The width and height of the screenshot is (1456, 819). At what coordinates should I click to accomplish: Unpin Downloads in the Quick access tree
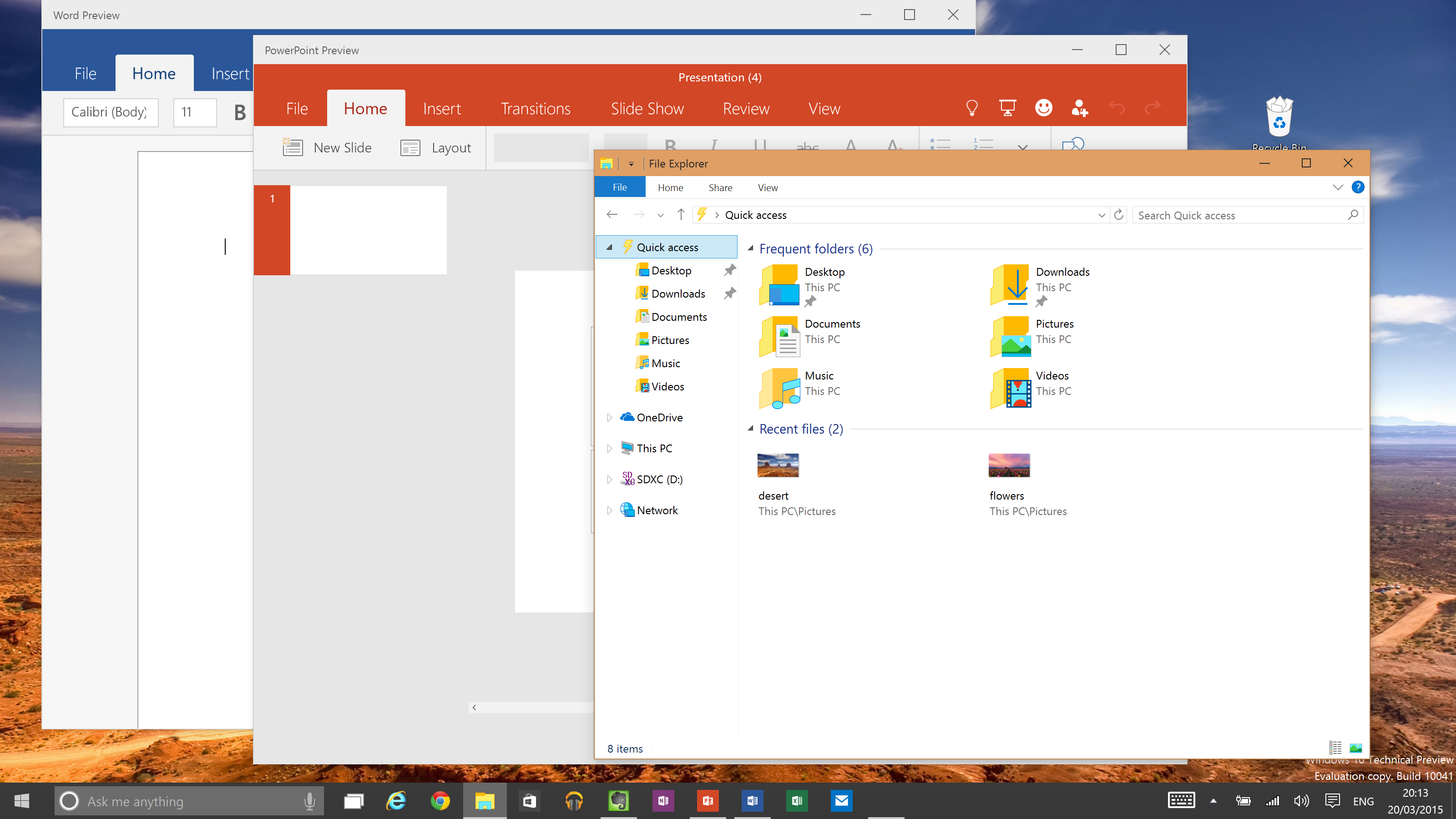click(x=730, y=293)
